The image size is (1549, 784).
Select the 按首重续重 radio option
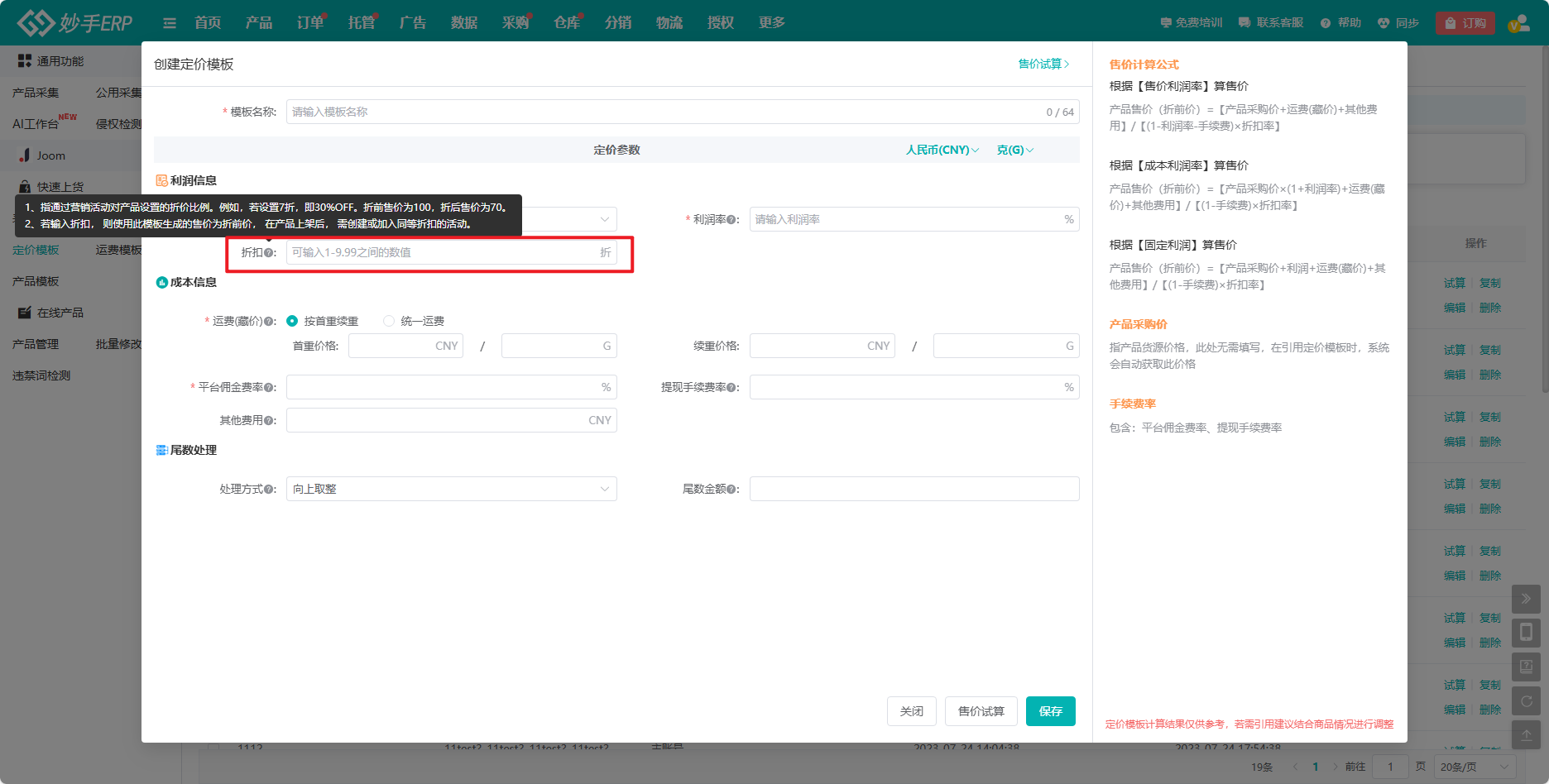292,321
